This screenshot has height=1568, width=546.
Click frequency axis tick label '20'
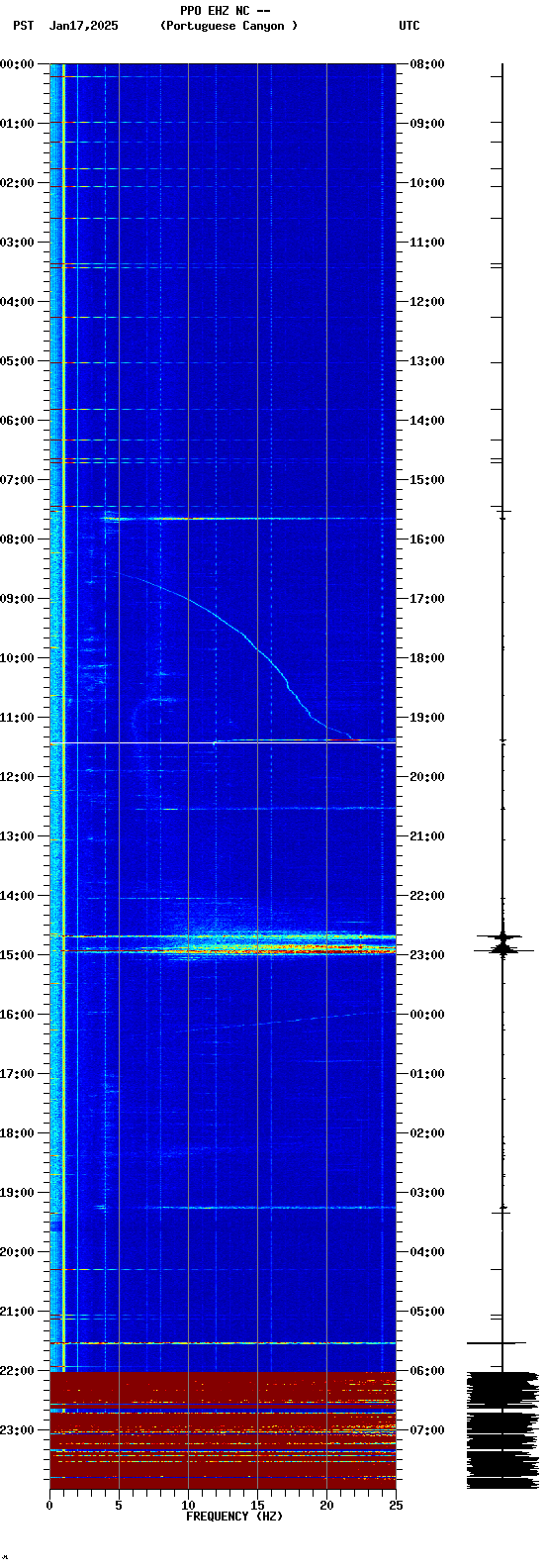326,1506
